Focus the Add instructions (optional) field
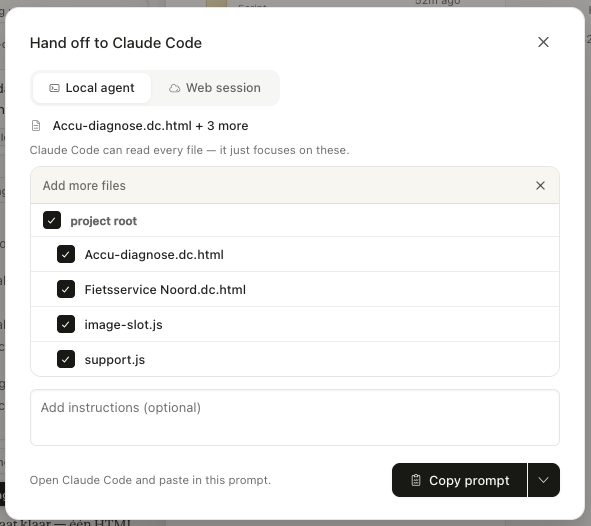 coord(295,417)
